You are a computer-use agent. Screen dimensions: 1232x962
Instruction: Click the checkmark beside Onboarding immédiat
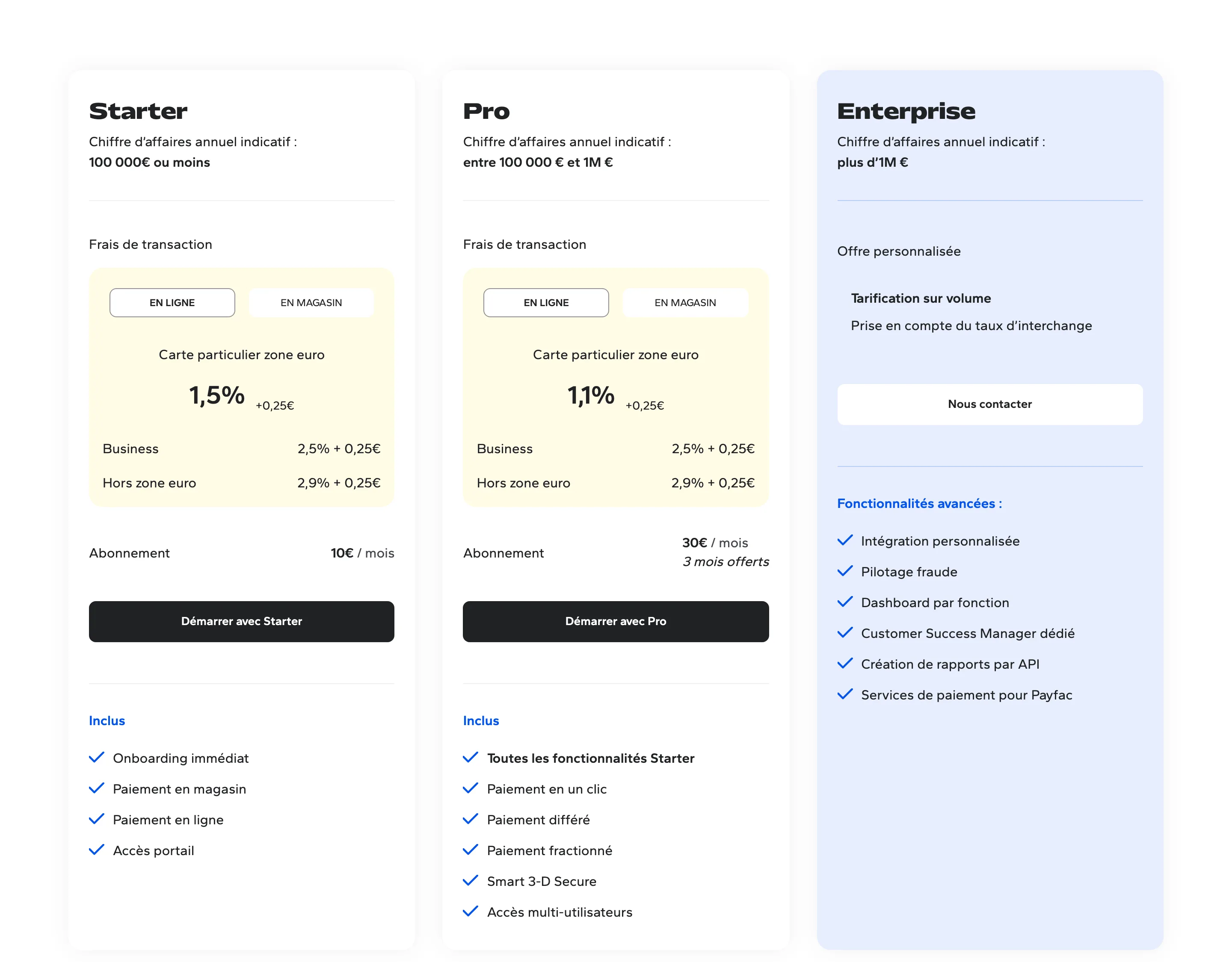coord(96,757)
